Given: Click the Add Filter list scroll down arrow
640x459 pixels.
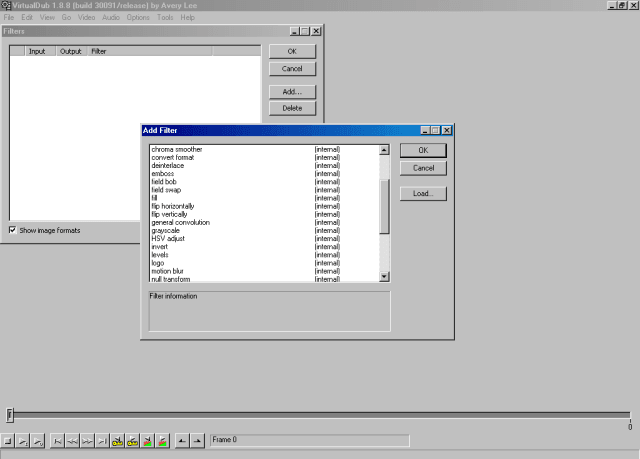Looking at the screenshot, I should (x=384, y=277).
